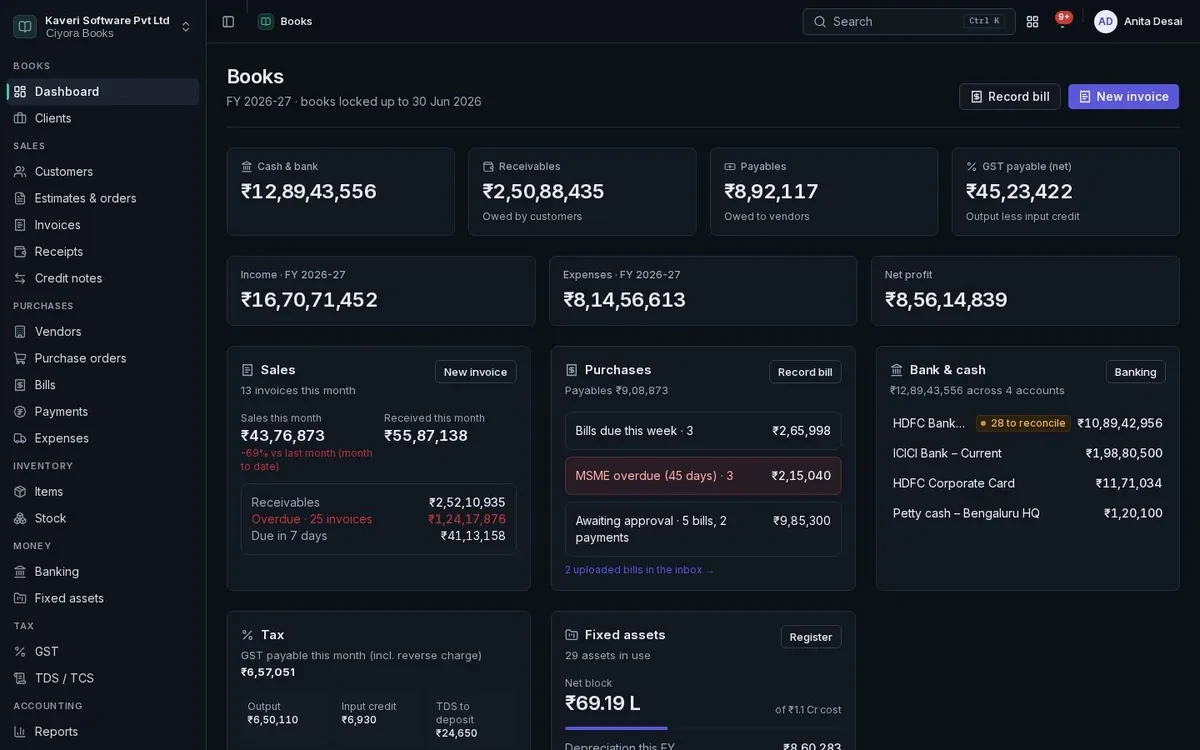Open the Cash & bank summary card
Image resolution: width=1200 pixels, height=750 pixels.
tap(341, 192)
